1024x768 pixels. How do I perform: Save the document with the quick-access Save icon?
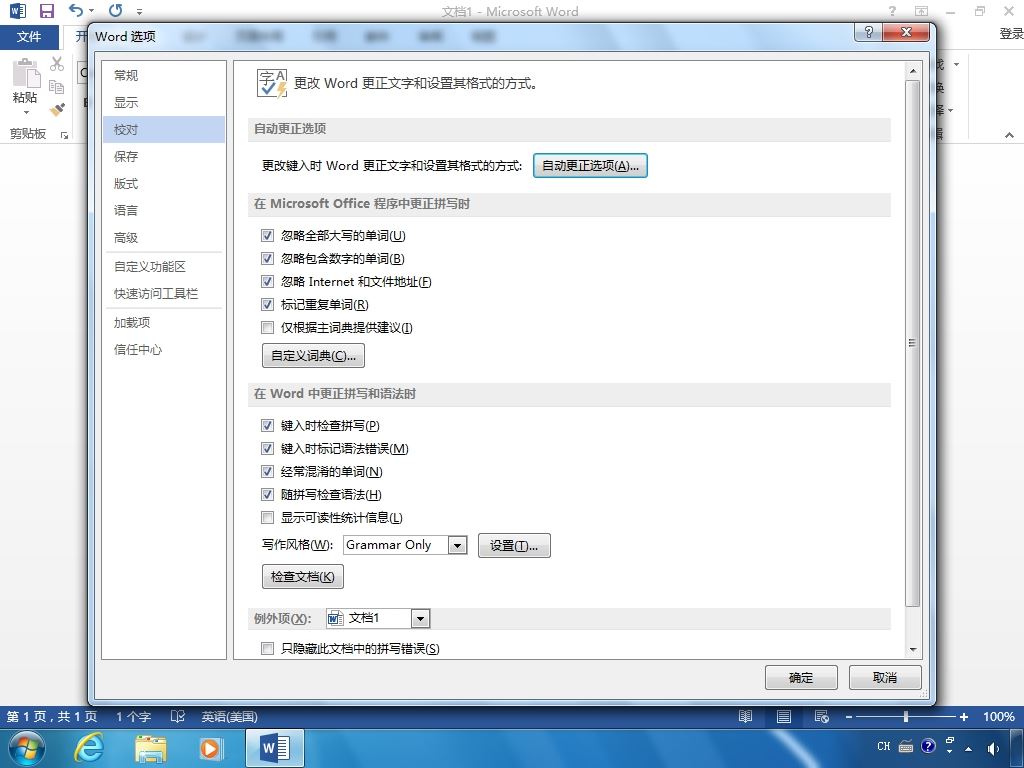tap(46, 10)
